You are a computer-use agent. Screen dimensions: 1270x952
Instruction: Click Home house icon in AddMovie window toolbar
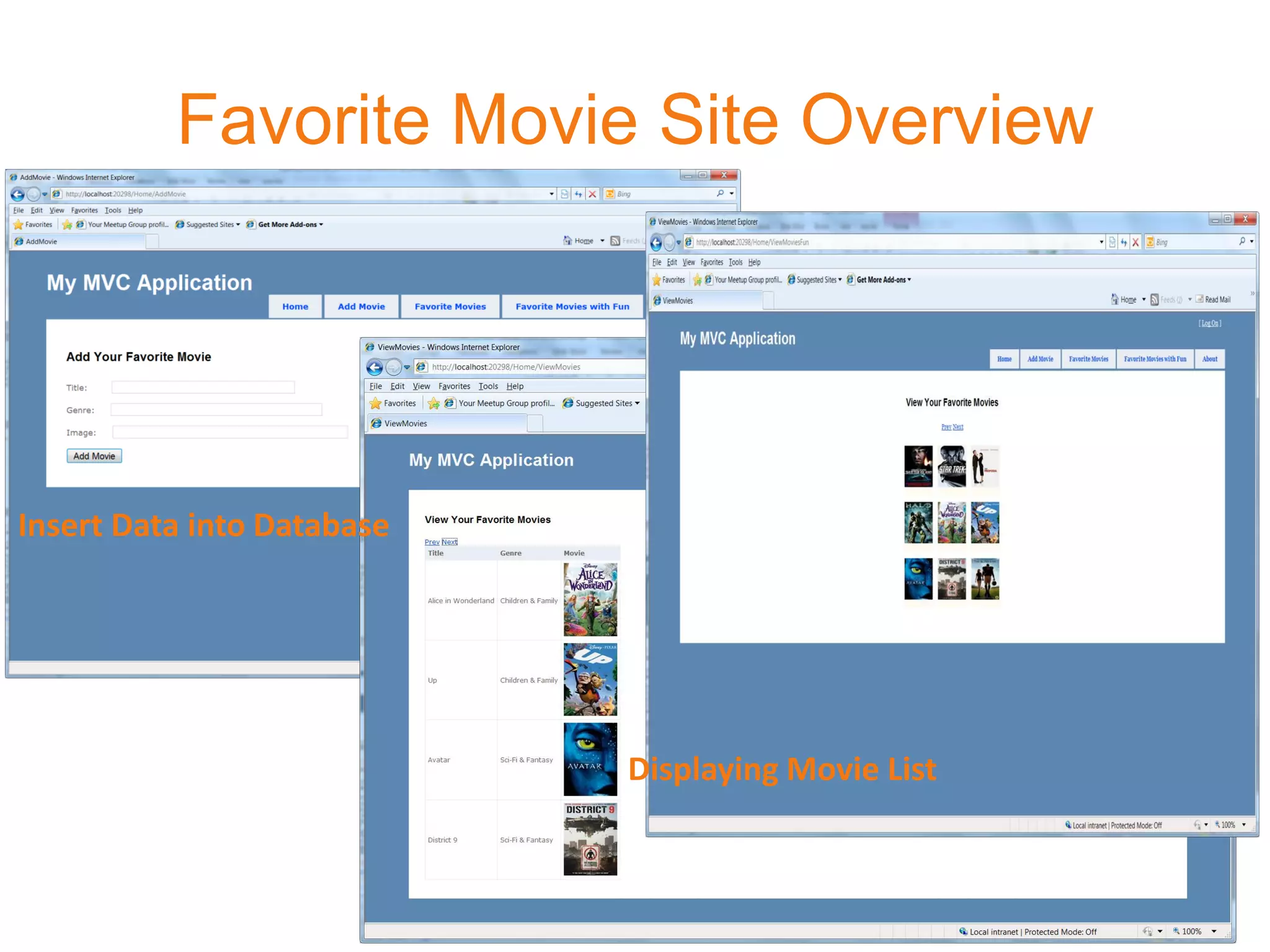click(567, 240)
